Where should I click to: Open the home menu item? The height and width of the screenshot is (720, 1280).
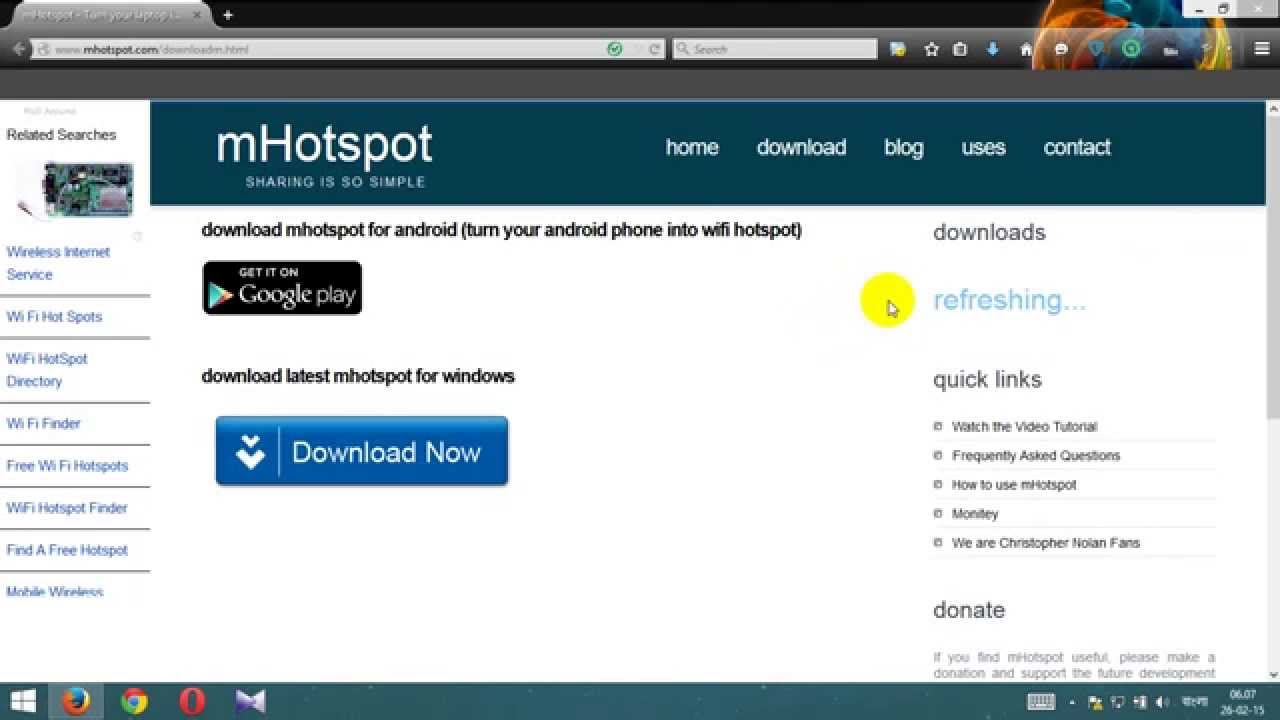point(692,147)
